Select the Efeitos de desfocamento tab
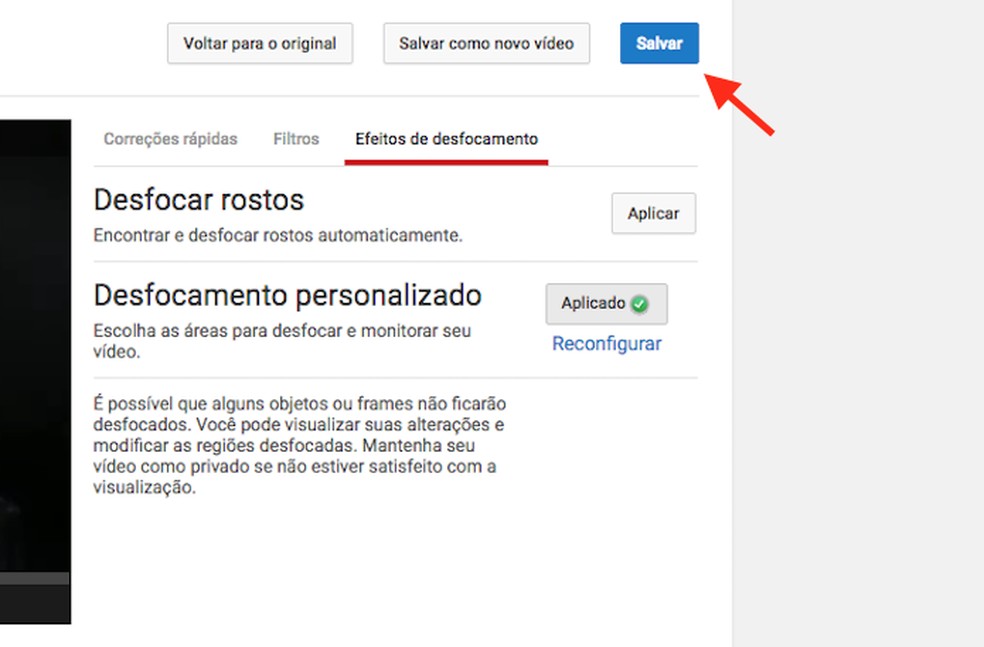This screenshot has height=647, width=984. 446,139
